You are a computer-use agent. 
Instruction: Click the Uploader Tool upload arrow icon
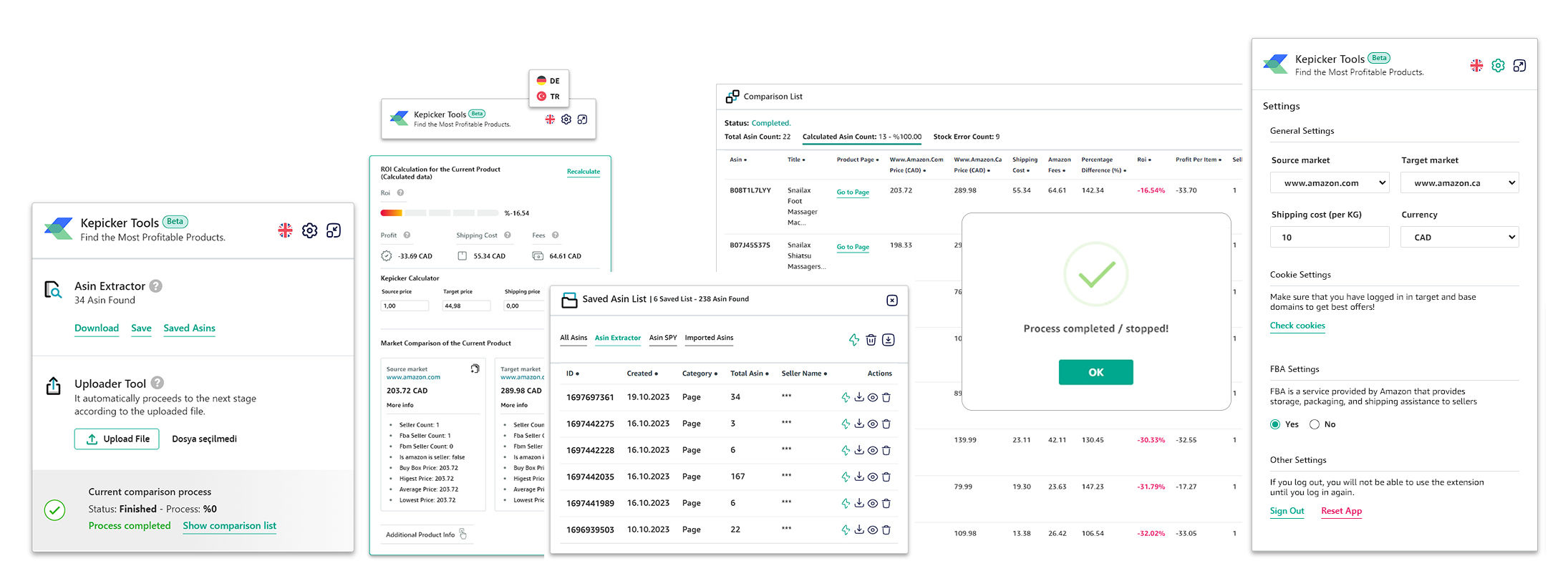pyautogui.click(x=53, y=386)
